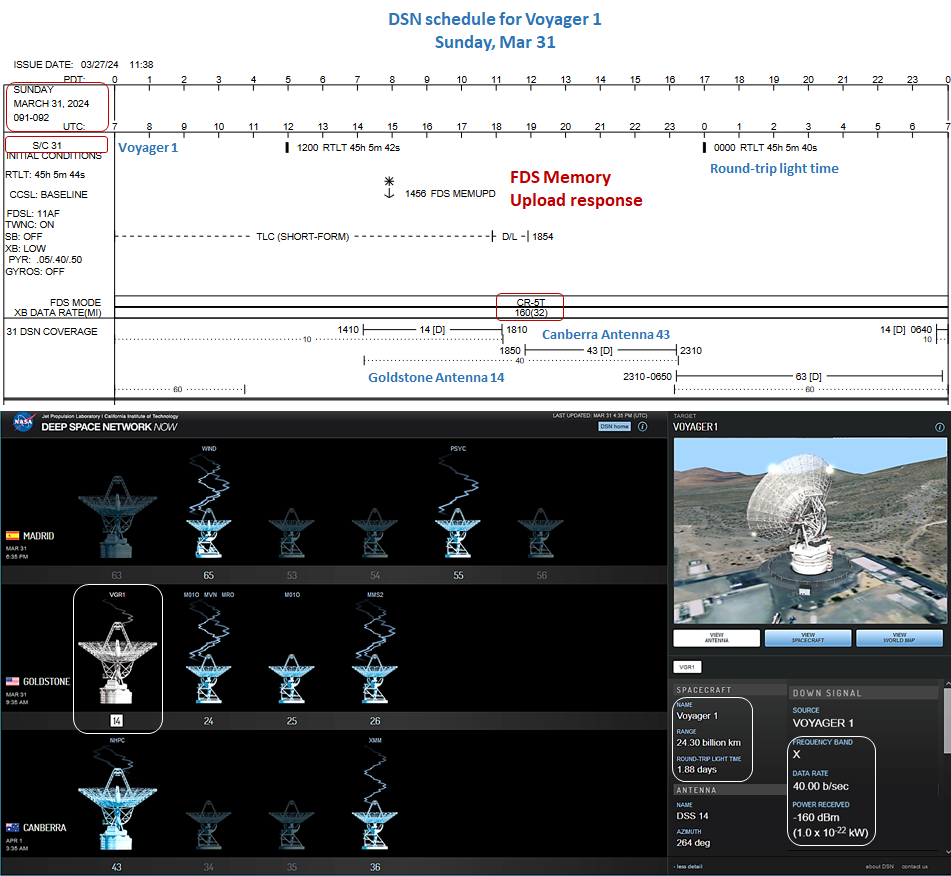Click the NASA logo in the header
Image resolution: width=951 pixels, height=876 pixels.
point(21,421)
